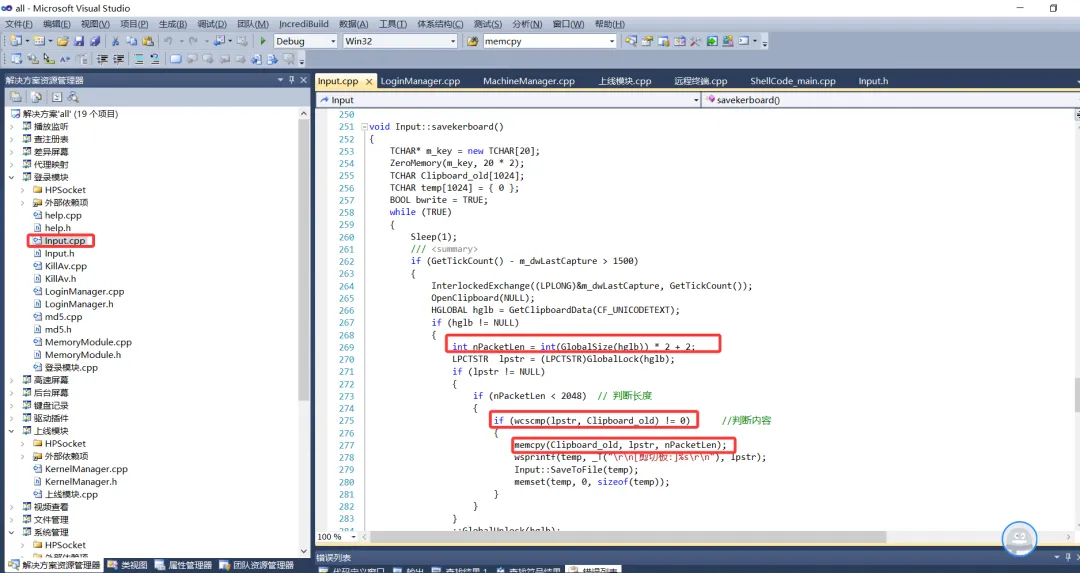
Task: Collapse the 上线模块 project node
Action: (12, 431)
